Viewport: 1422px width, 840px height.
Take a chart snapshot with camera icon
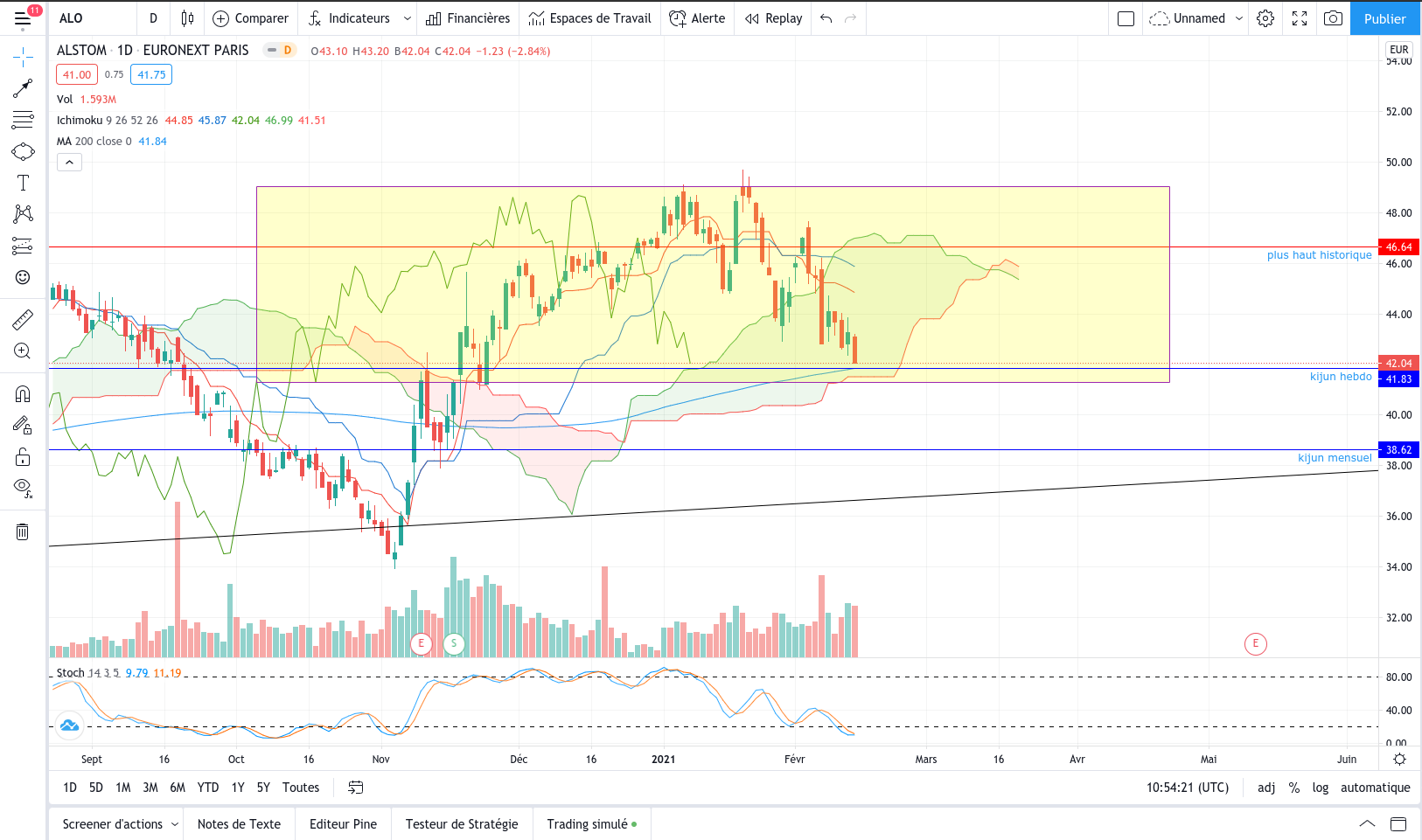coord(1333,18)
